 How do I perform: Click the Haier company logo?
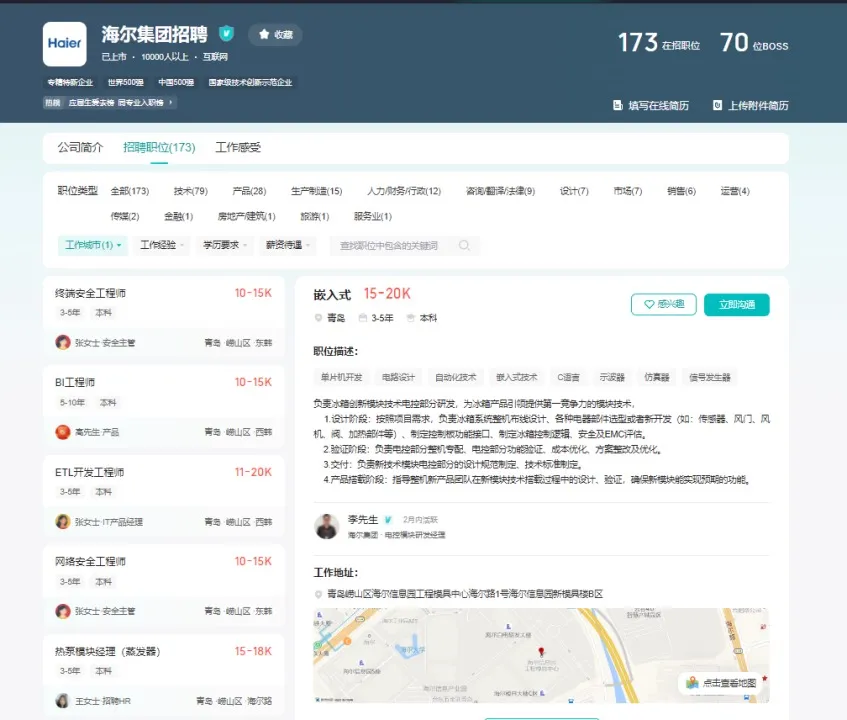(65, 44)
